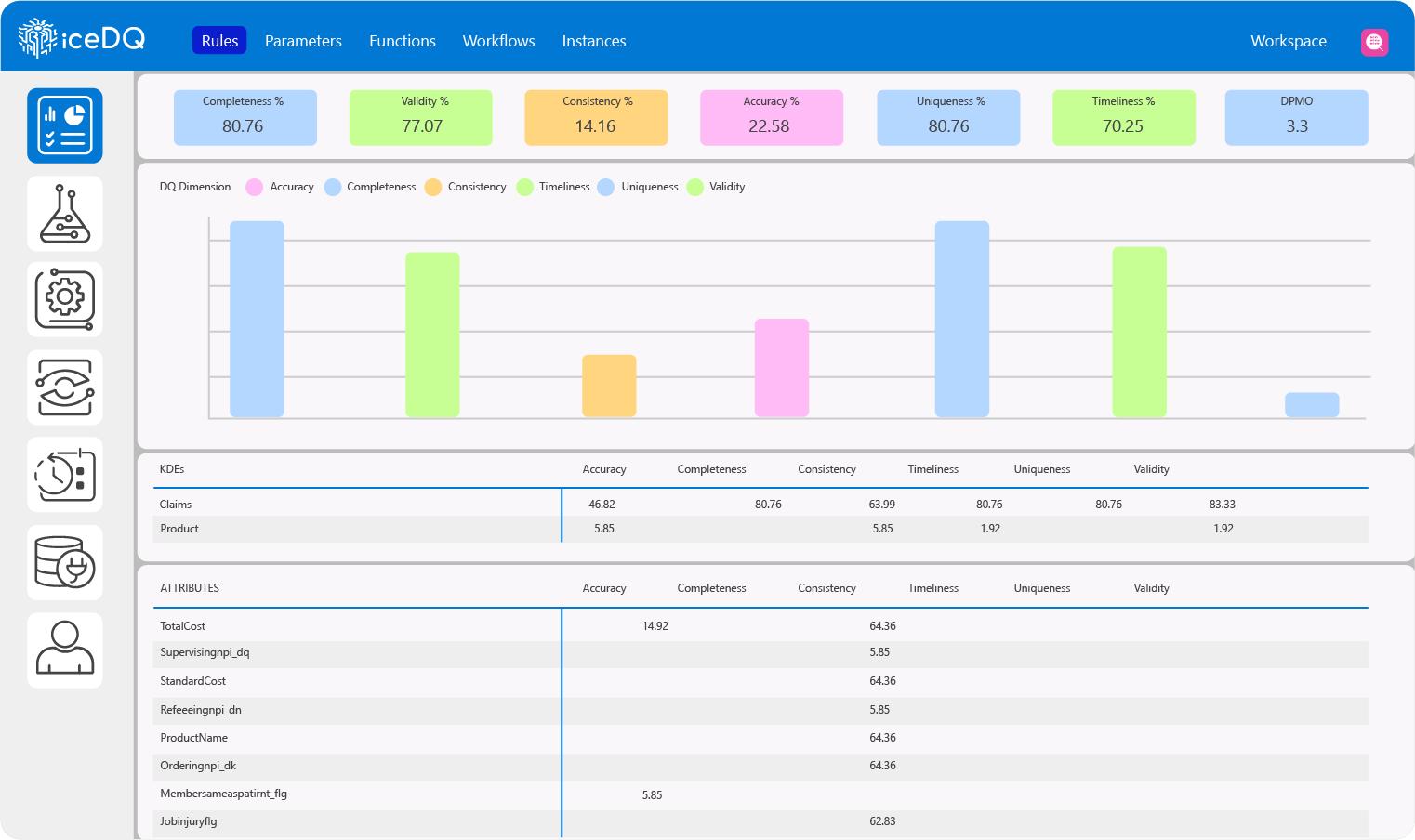Select the Accuracy % summary card
The image size is (1415, 840).
(771, 117)
